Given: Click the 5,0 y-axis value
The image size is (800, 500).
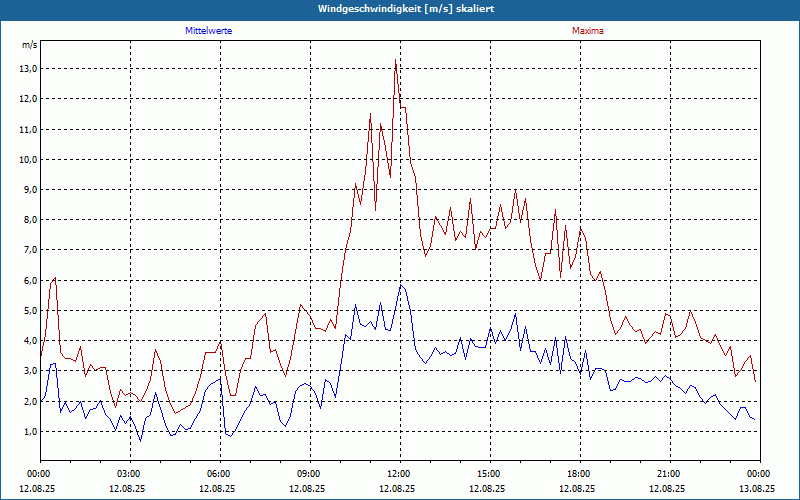Looking at the screenshot, I should (30, 311).
